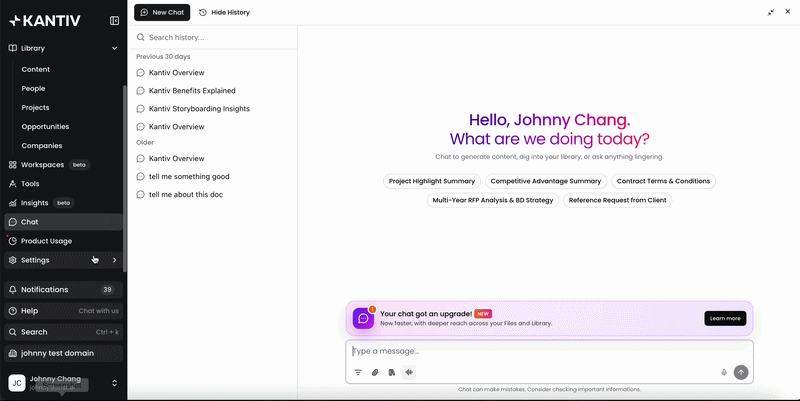800x401 pixels.
Task: Collapse the Library section chevron
Action: point(114,48)
